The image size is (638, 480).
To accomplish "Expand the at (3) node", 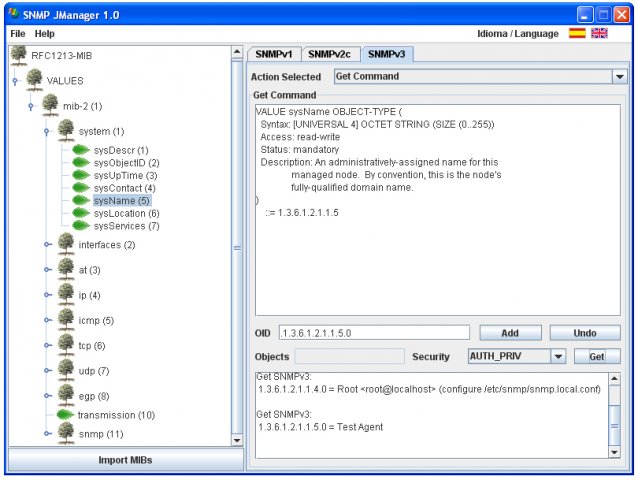I will point(48,270).
